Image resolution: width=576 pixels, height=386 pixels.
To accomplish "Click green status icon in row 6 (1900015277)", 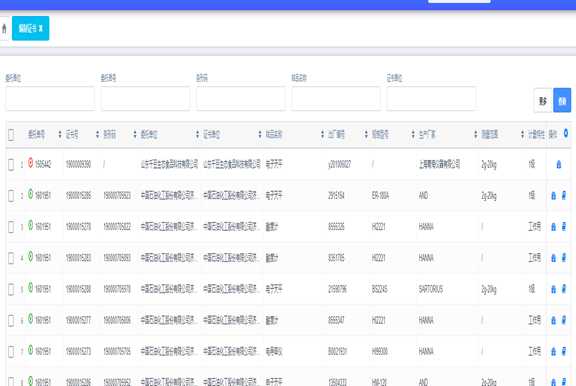I will click(x=30, y=318).
